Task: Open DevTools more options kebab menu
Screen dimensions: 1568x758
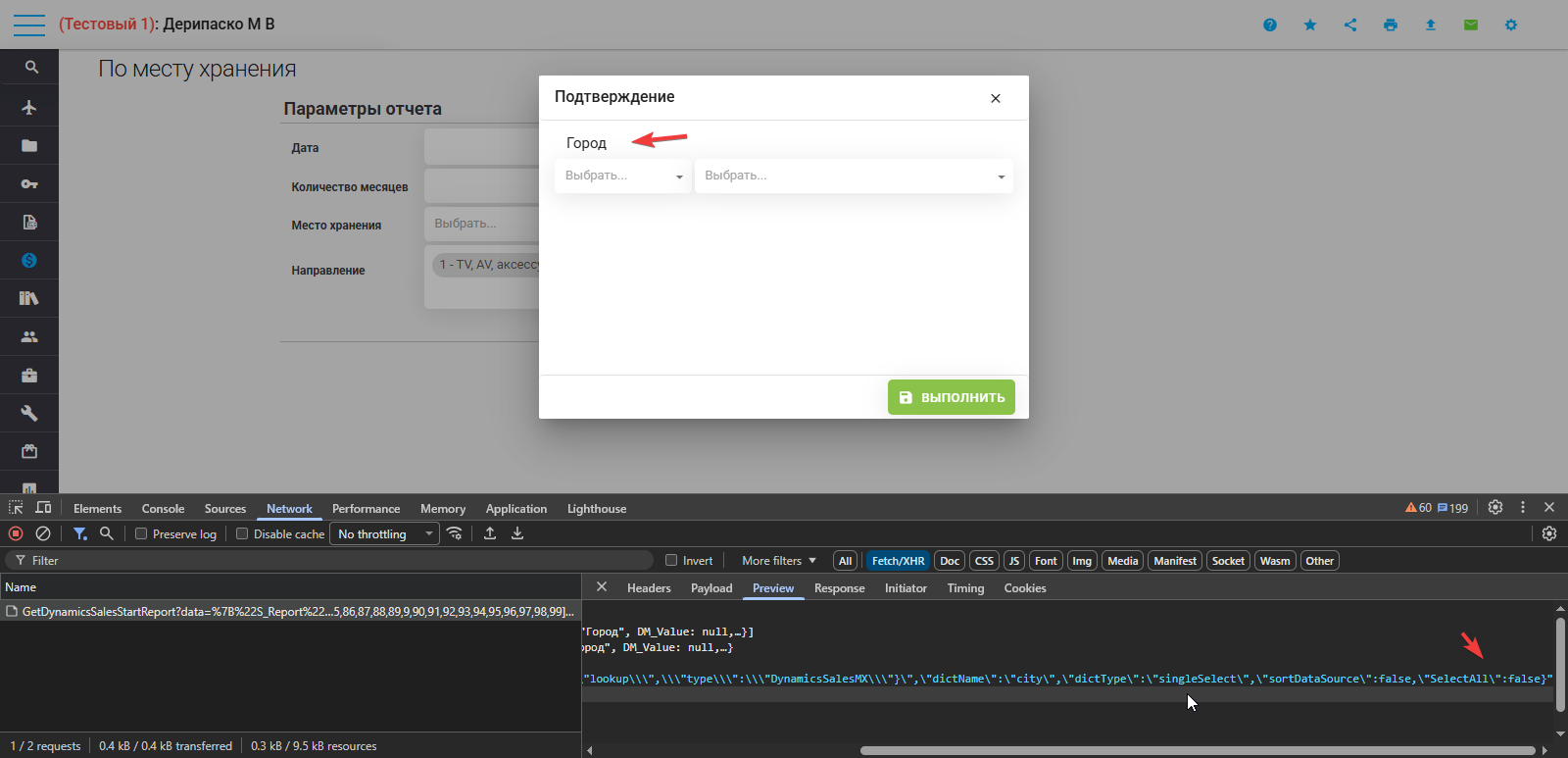Action: coord(1523,507)
